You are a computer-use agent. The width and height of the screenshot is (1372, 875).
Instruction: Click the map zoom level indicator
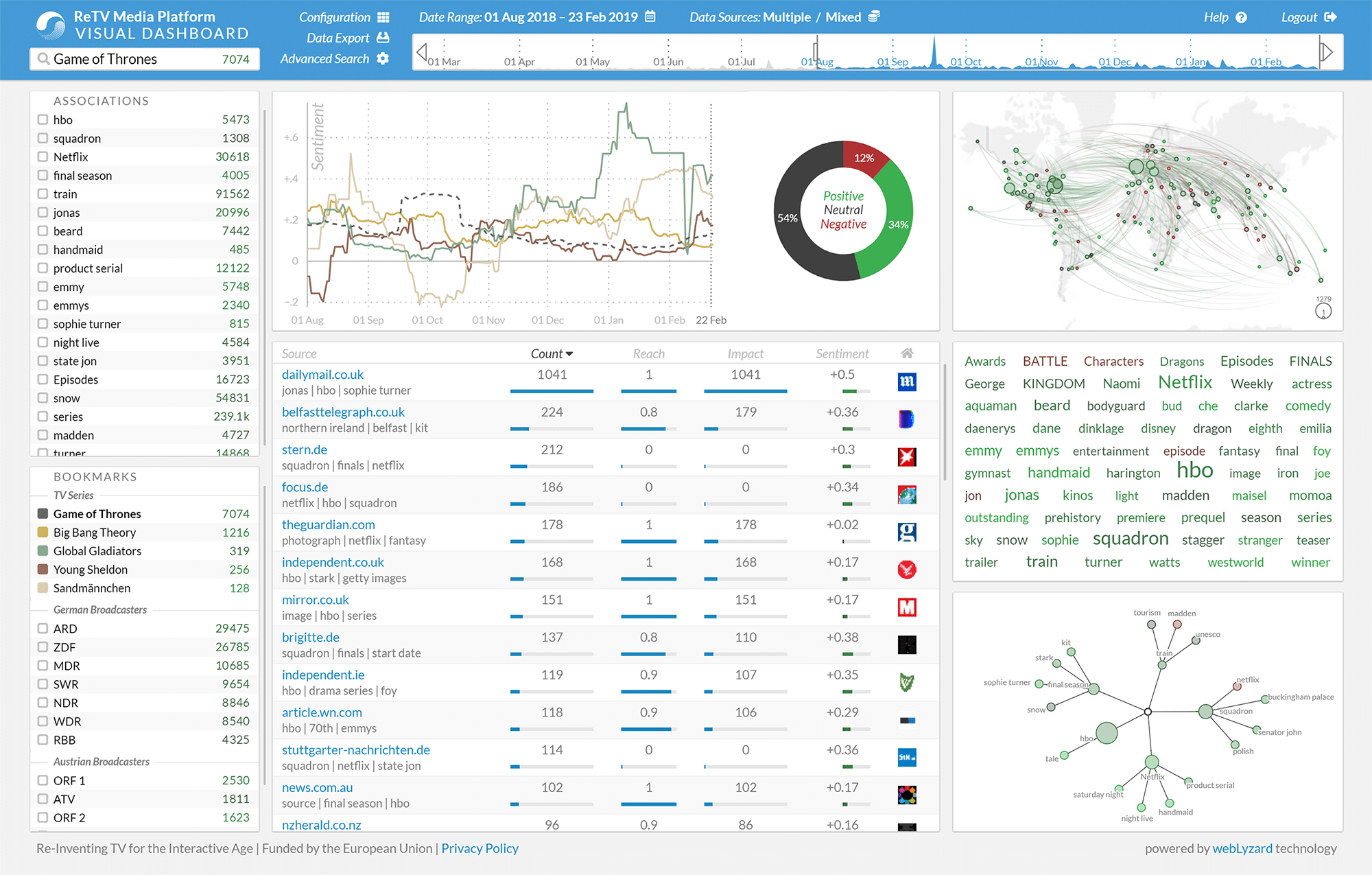pyautogui.click(x=1323, y=312)
